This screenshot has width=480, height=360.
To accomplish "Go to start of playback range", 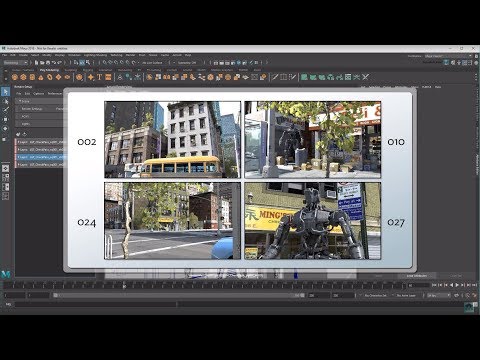I will (434, 285).
